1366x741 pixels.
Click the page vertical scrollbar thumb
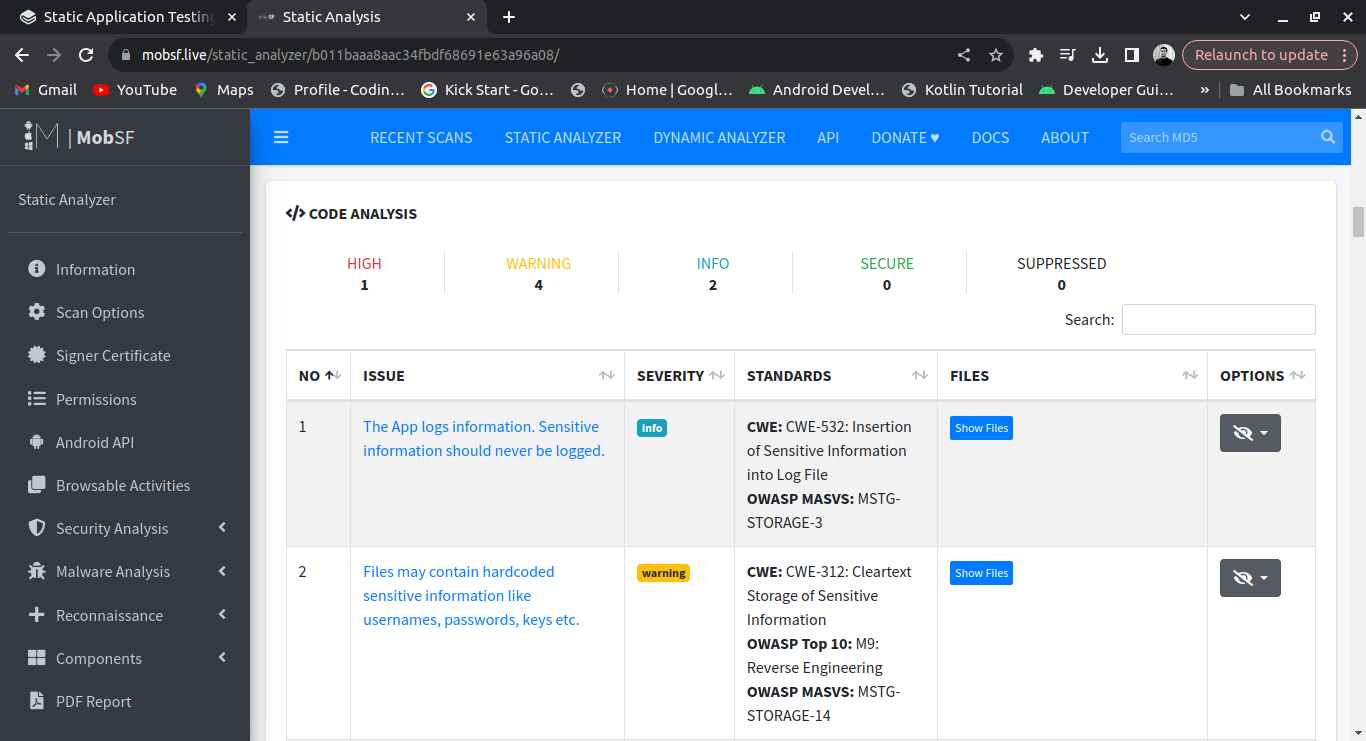pyautogui.click(x=1358, y=222)
